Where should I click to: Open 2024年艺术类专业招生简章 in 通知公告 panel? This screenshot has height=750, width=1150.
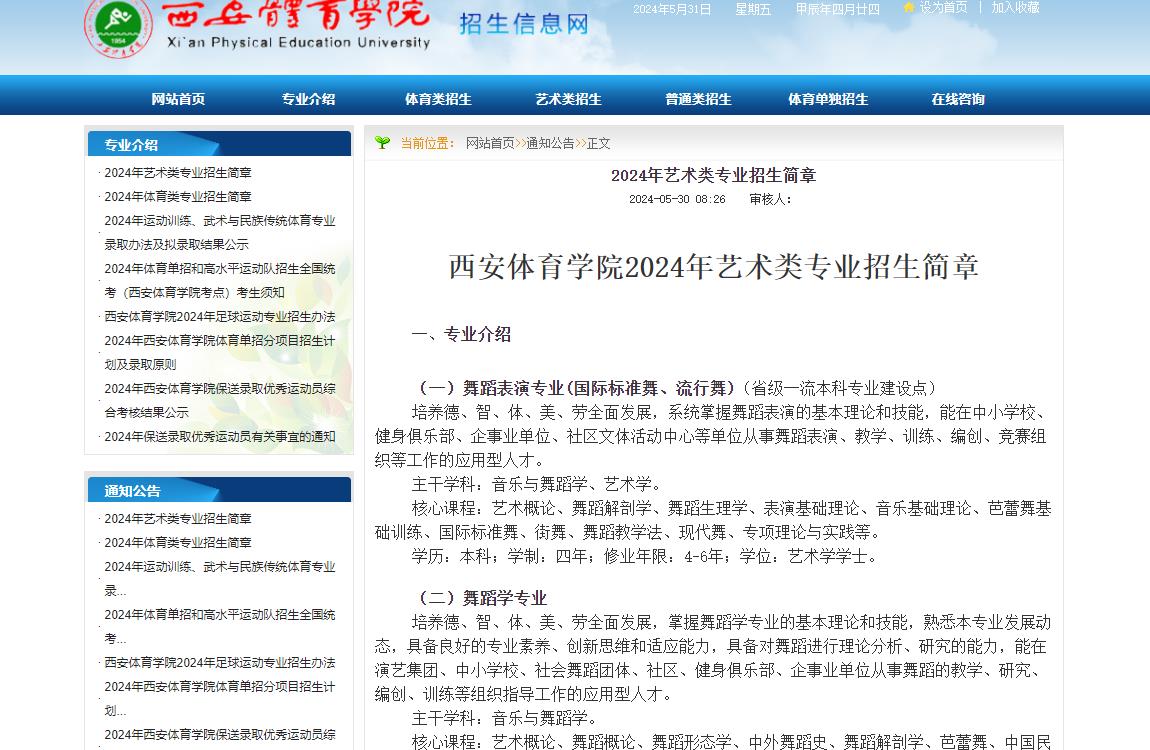[177, 518]
